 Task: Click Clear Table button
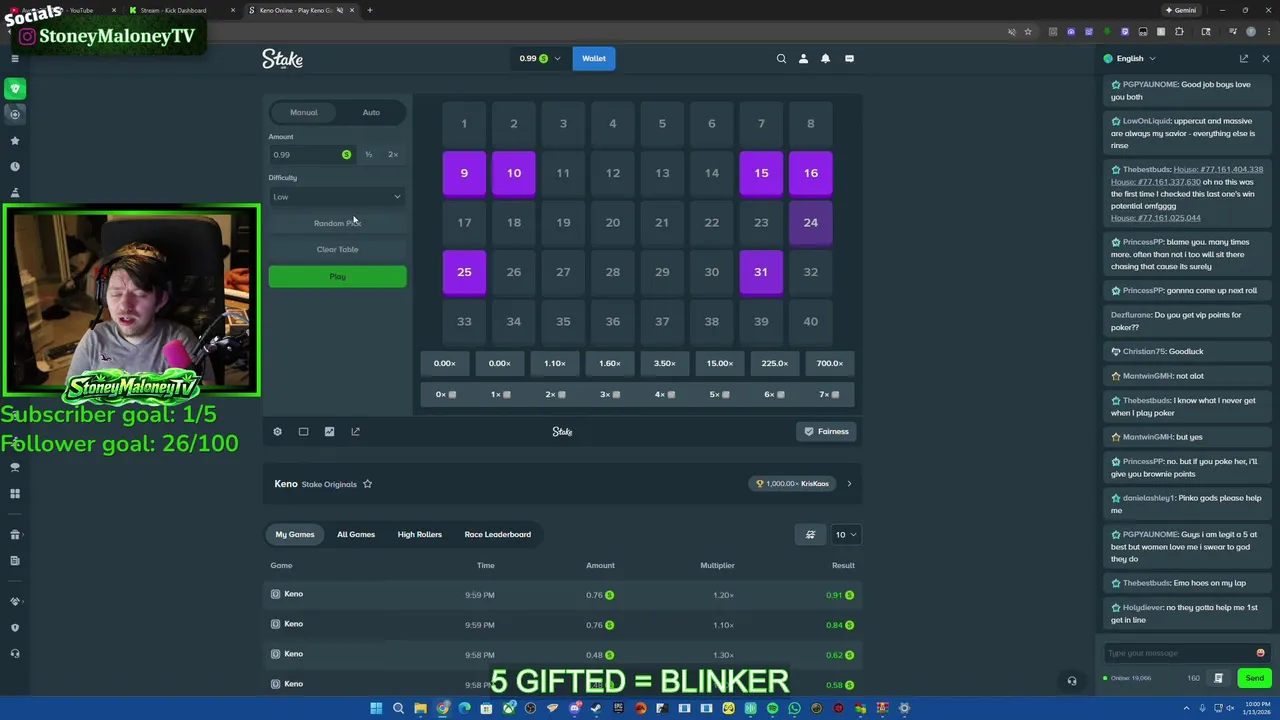click(337, 250)
